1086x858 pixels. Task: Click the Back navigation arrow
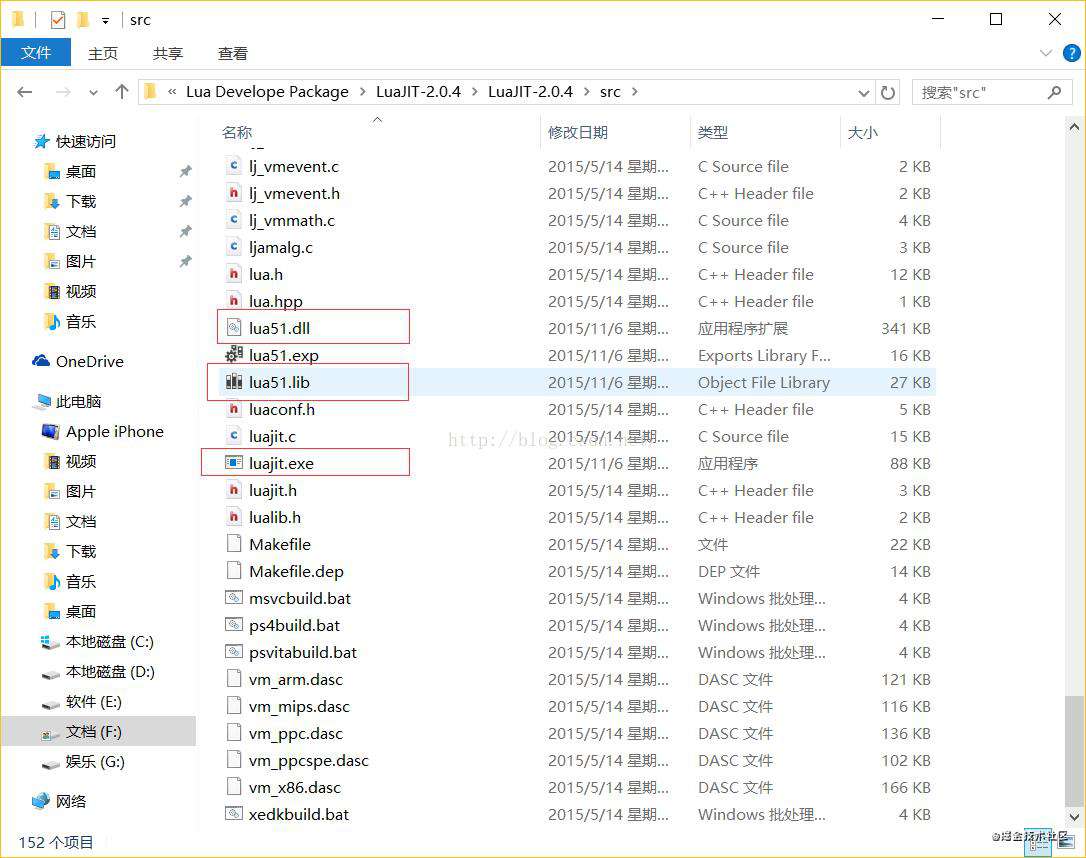tap(25, 91)
